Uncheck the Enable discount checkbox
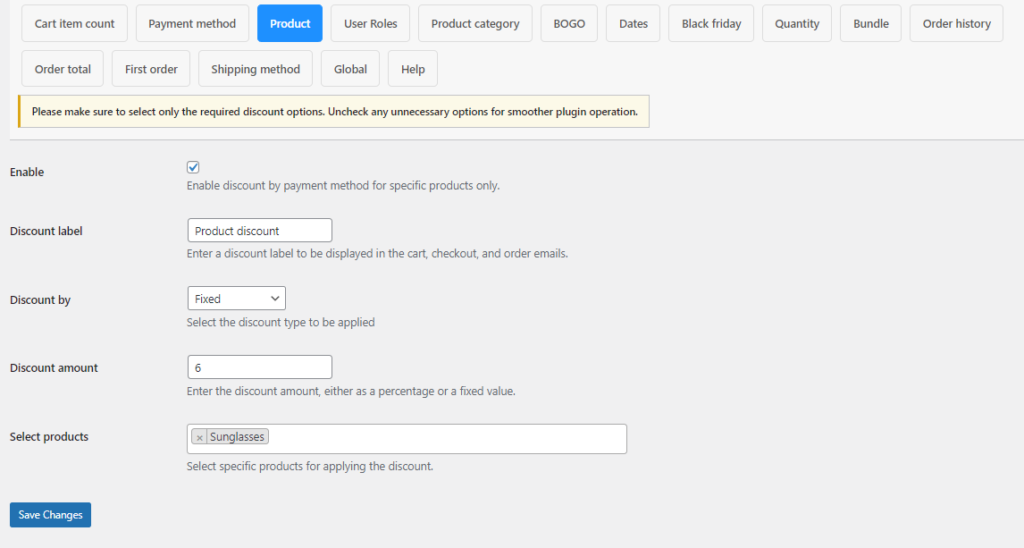 pyautogui.click(x=193, y=167)
